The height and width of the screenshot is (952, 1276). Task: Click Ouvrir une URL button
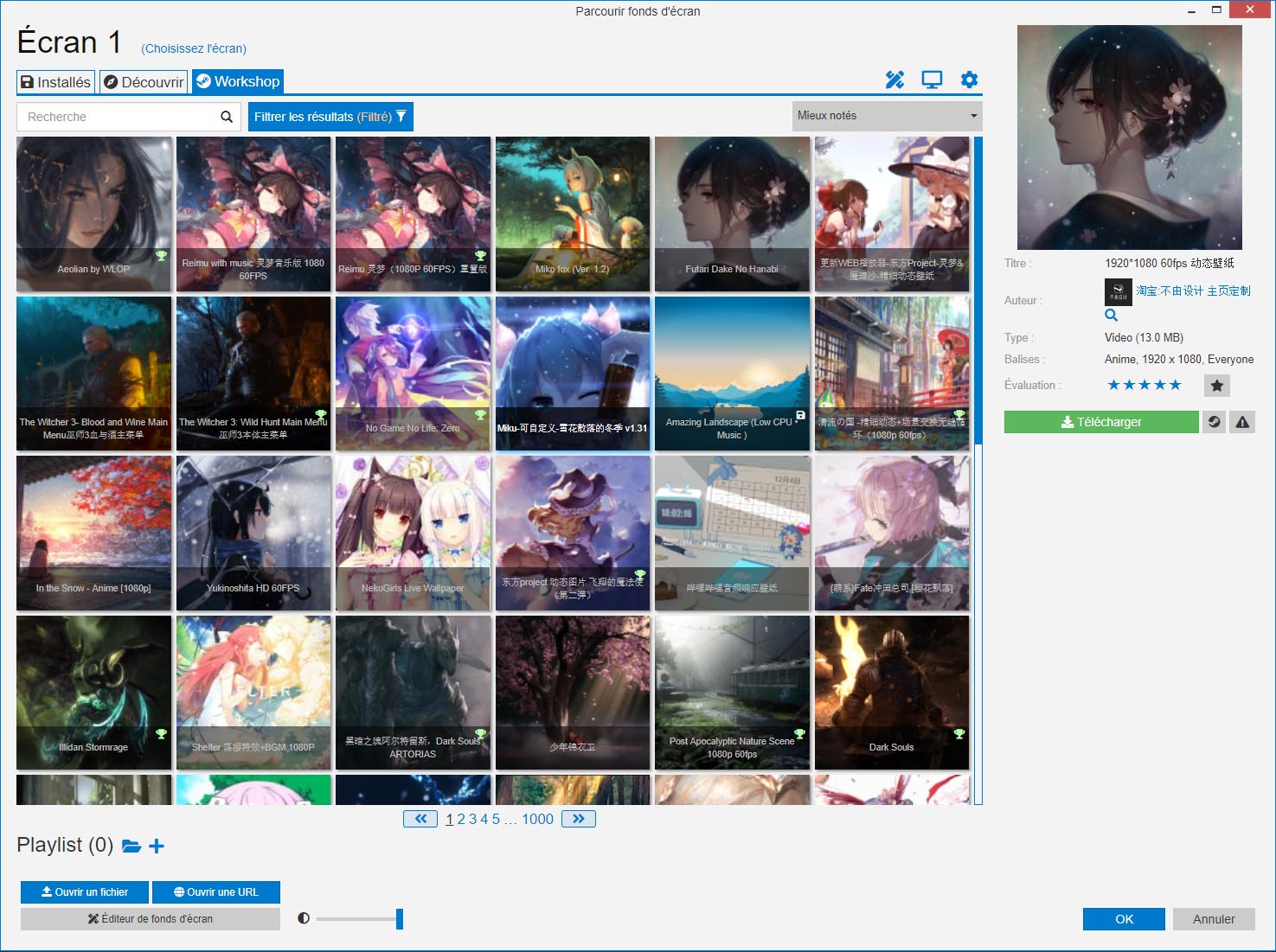pyautogui.click(x=216, y=892)
